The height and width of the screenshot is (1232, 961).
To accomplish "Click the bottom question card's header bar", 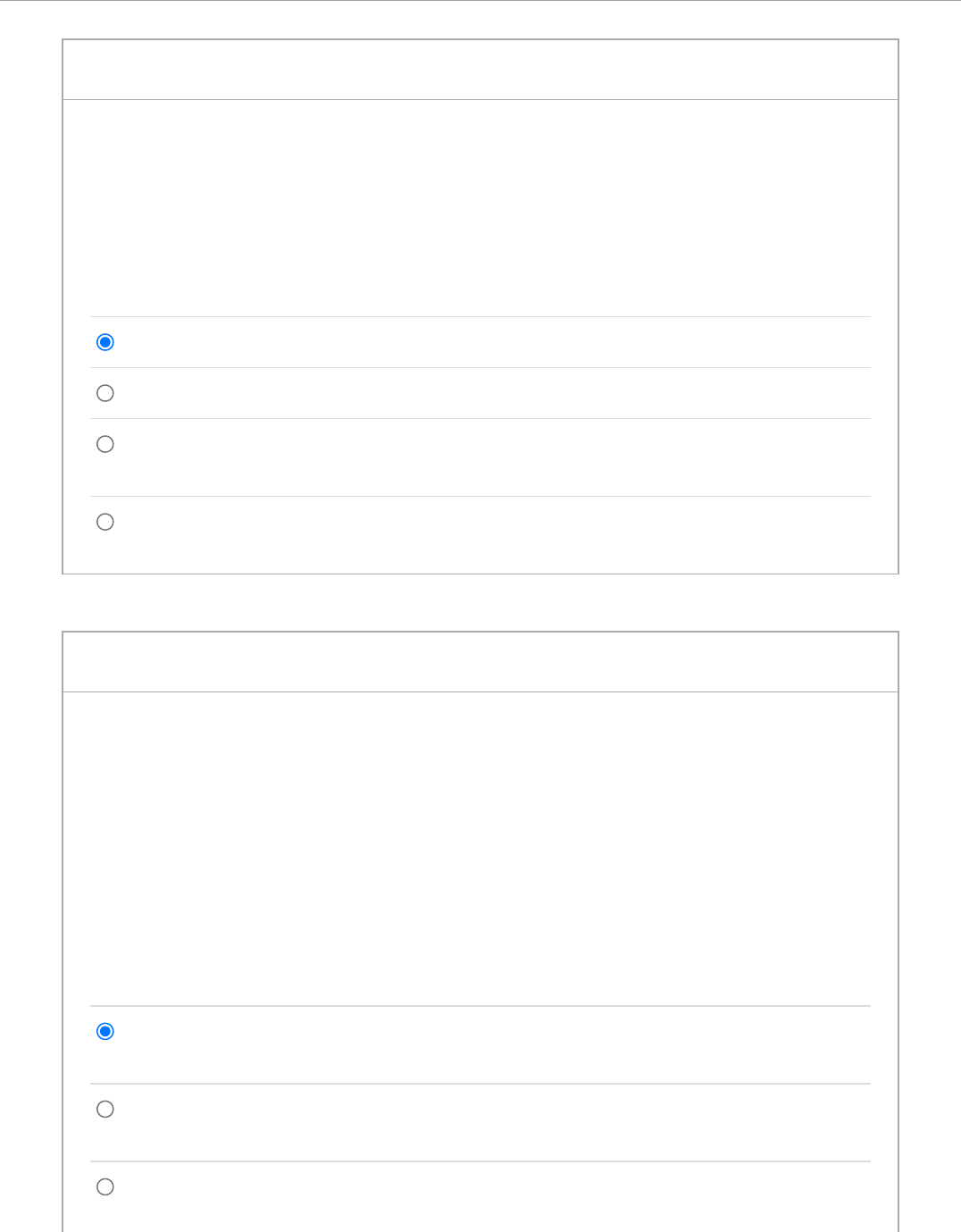I will coord(480,662).
